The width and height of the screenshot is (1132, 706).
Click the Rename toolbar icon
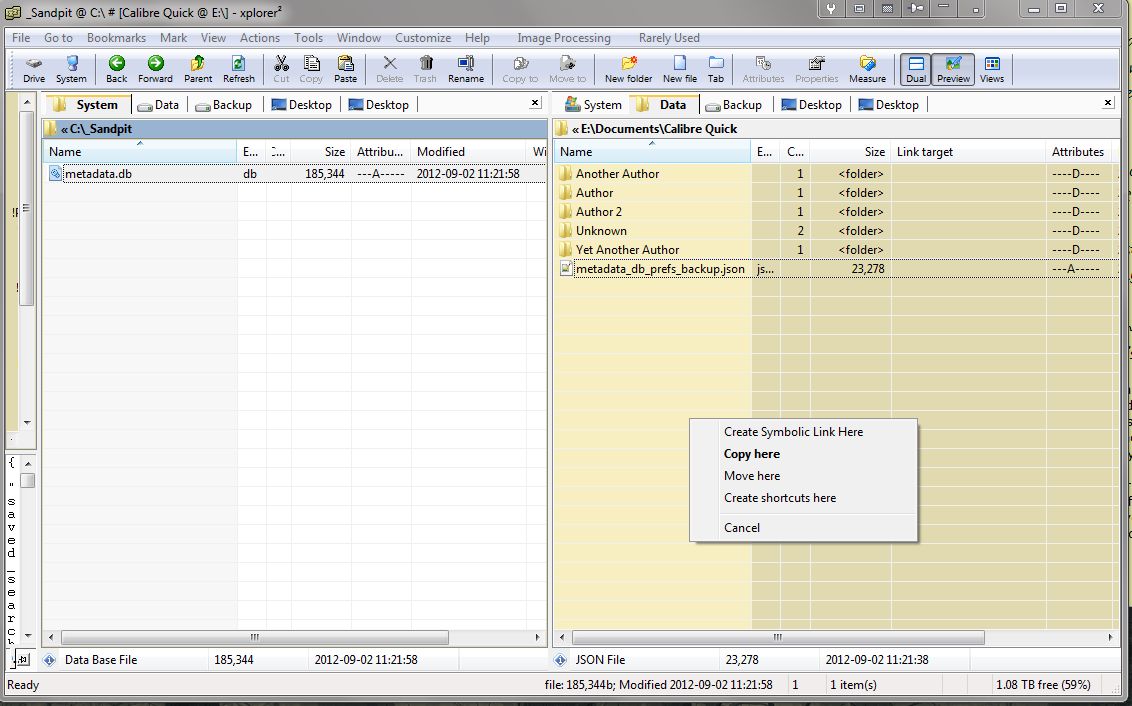(x=466, y=69)
